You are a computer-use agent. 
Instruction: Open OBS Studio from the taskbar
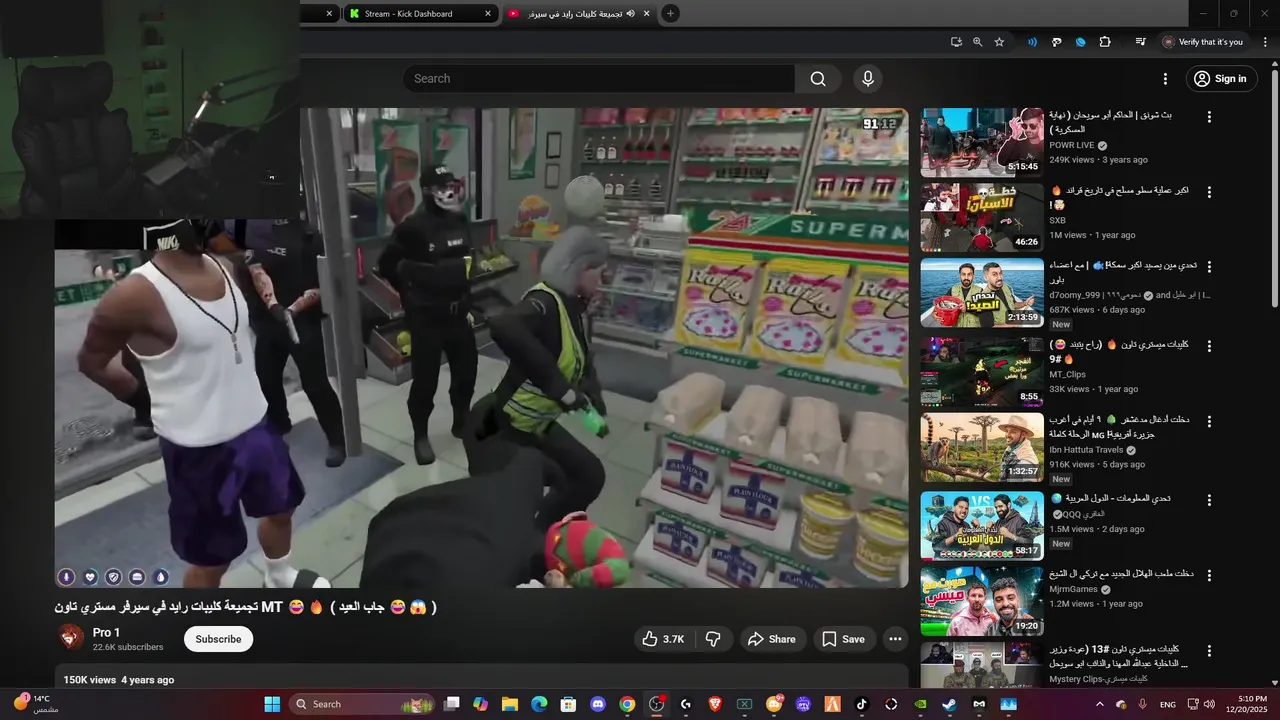656,704
